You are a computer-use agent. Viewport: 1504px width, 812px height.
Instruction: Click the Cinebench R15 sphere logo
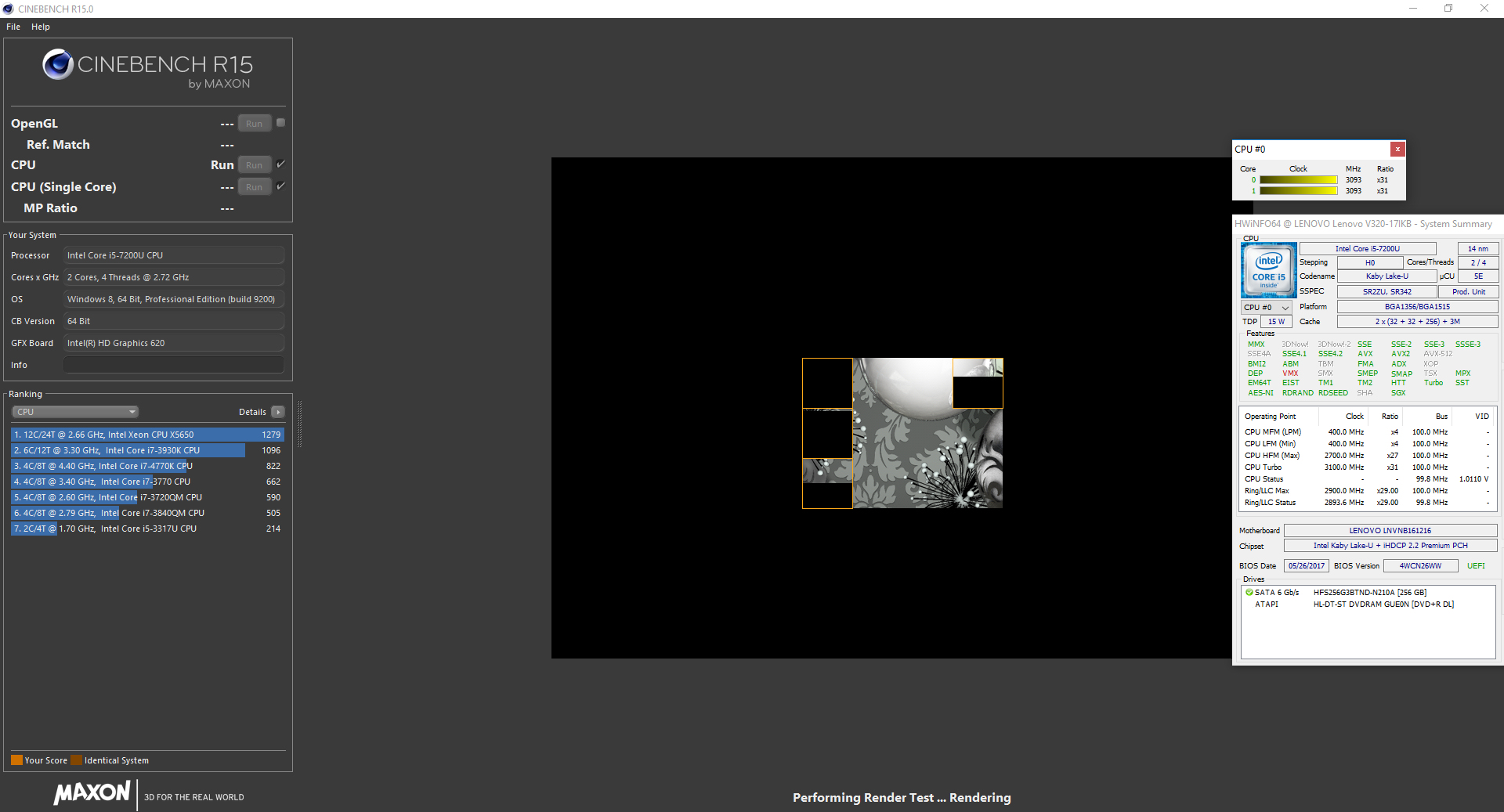(58, 64)
